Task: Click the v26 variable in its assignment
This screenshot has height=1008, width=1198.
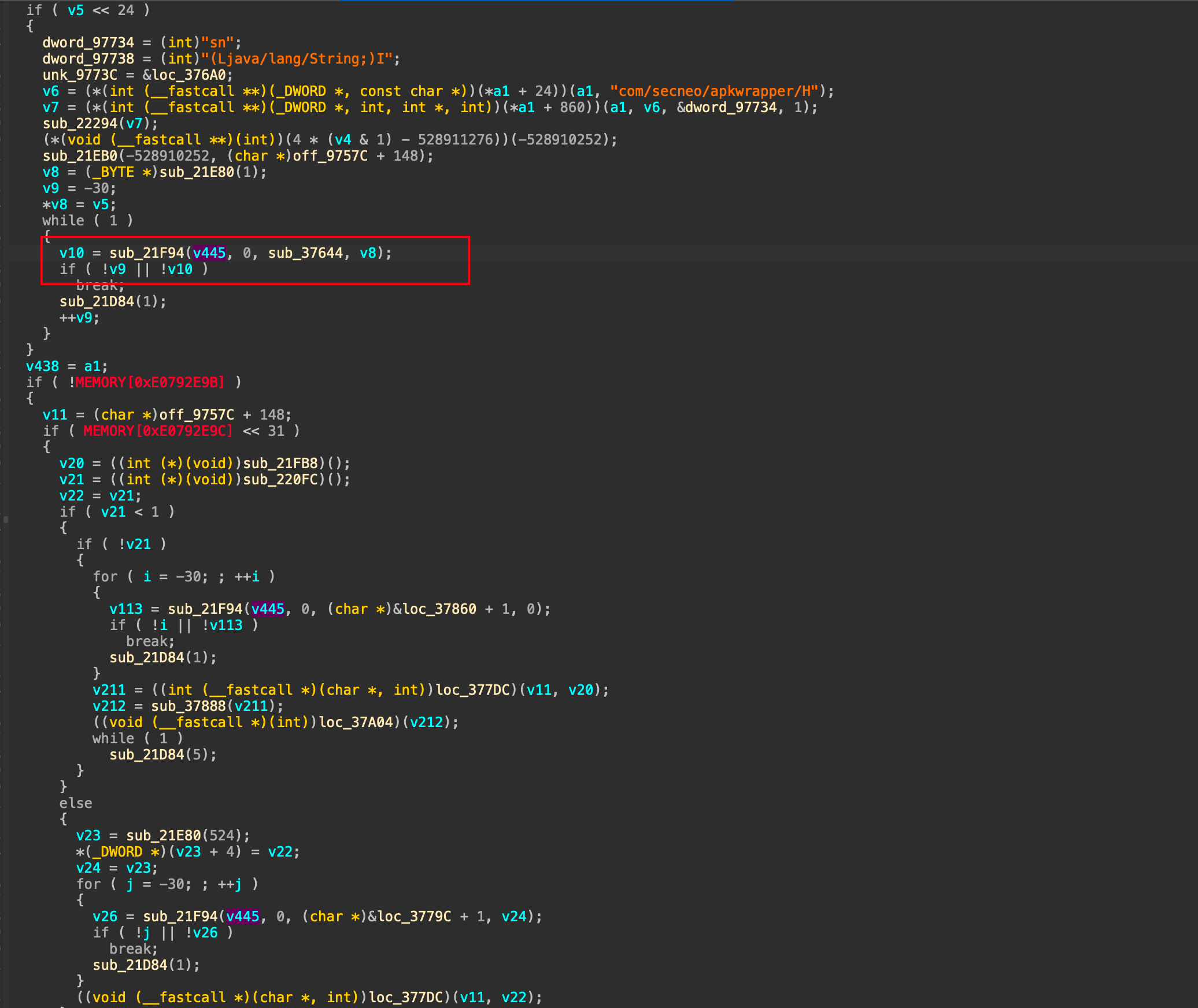Action: pos(105,917)
